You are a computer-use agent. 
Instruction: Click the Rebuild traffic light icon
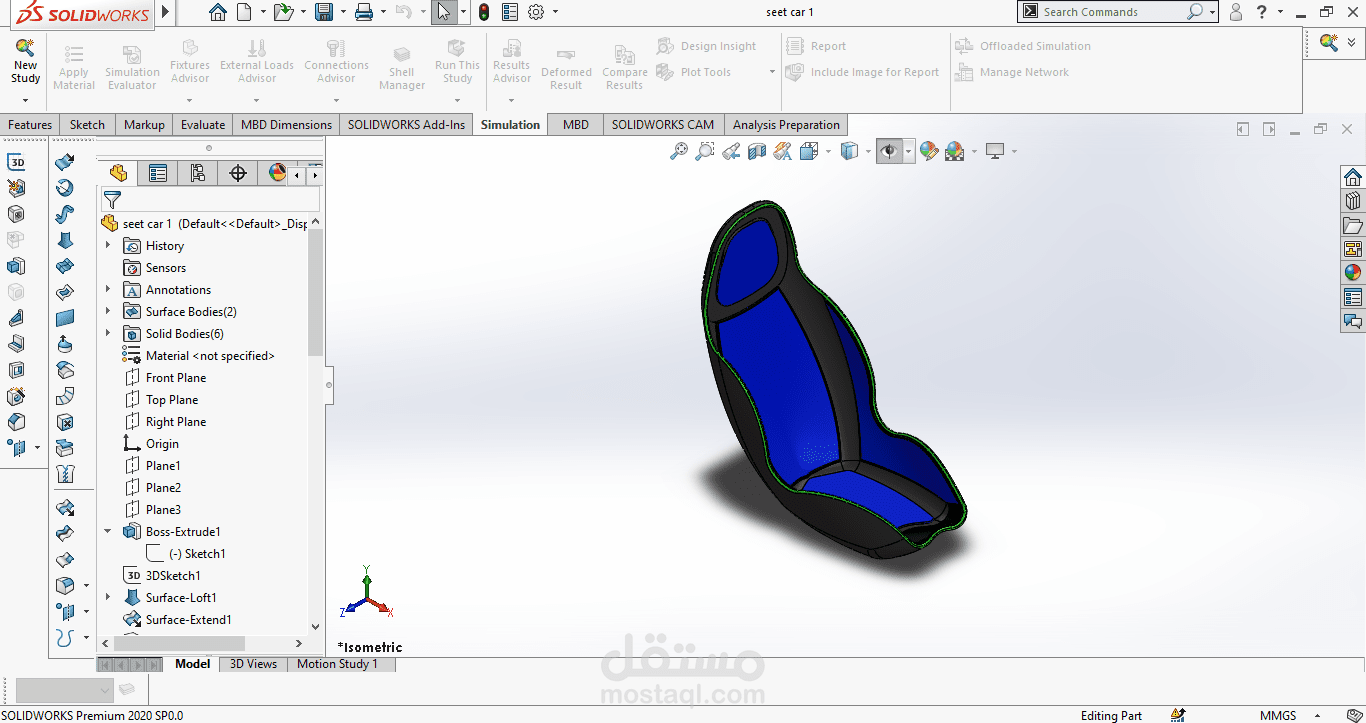484,12
